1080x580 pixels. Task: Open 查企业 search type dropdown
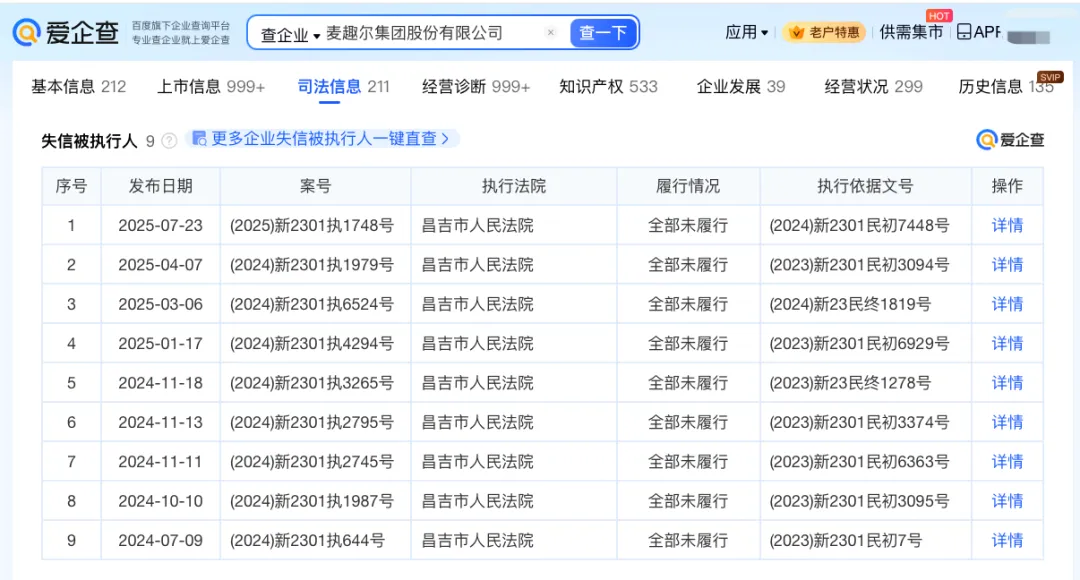(x=291, y=34)
